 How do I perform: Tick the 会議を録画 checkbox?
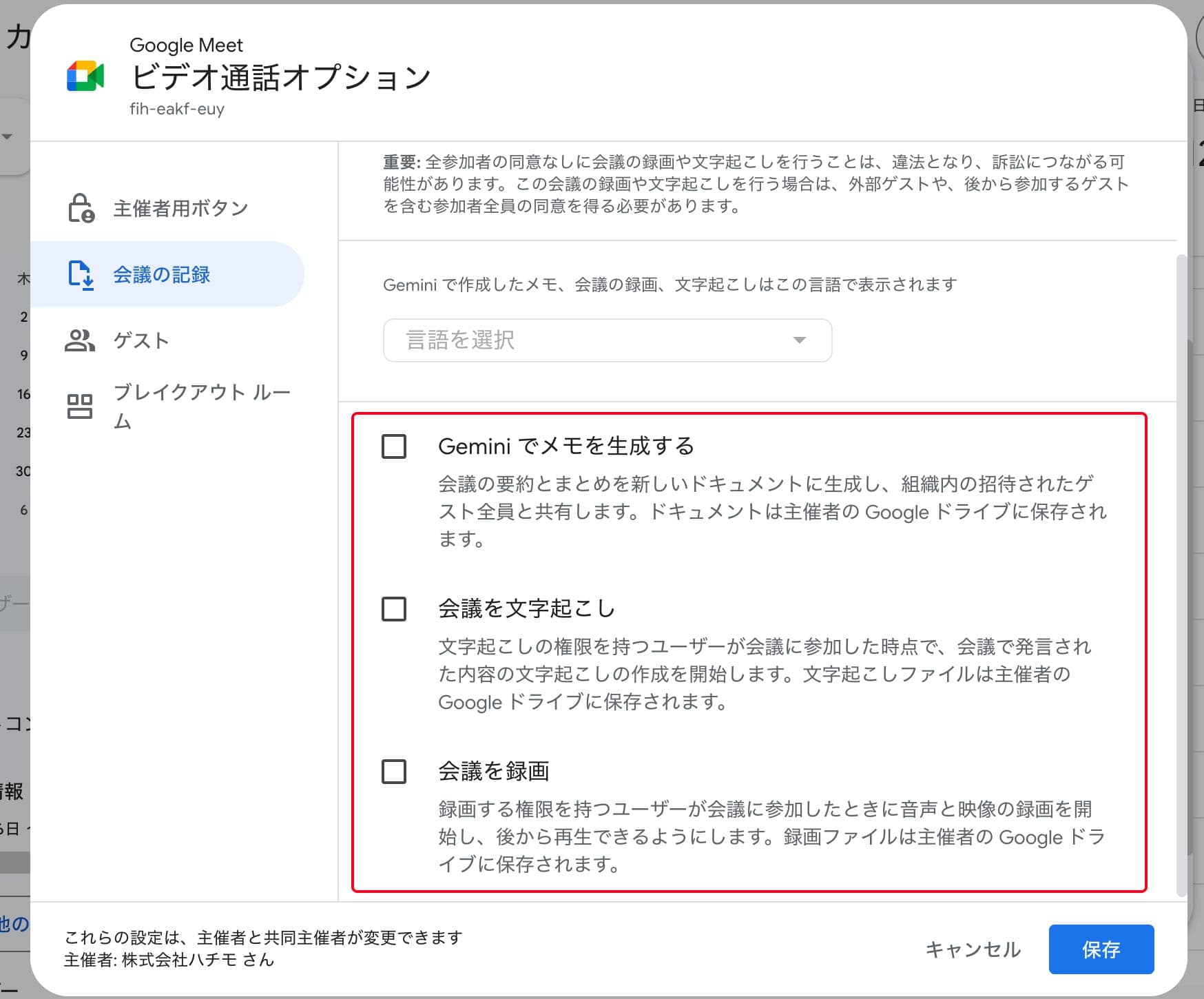394,772
